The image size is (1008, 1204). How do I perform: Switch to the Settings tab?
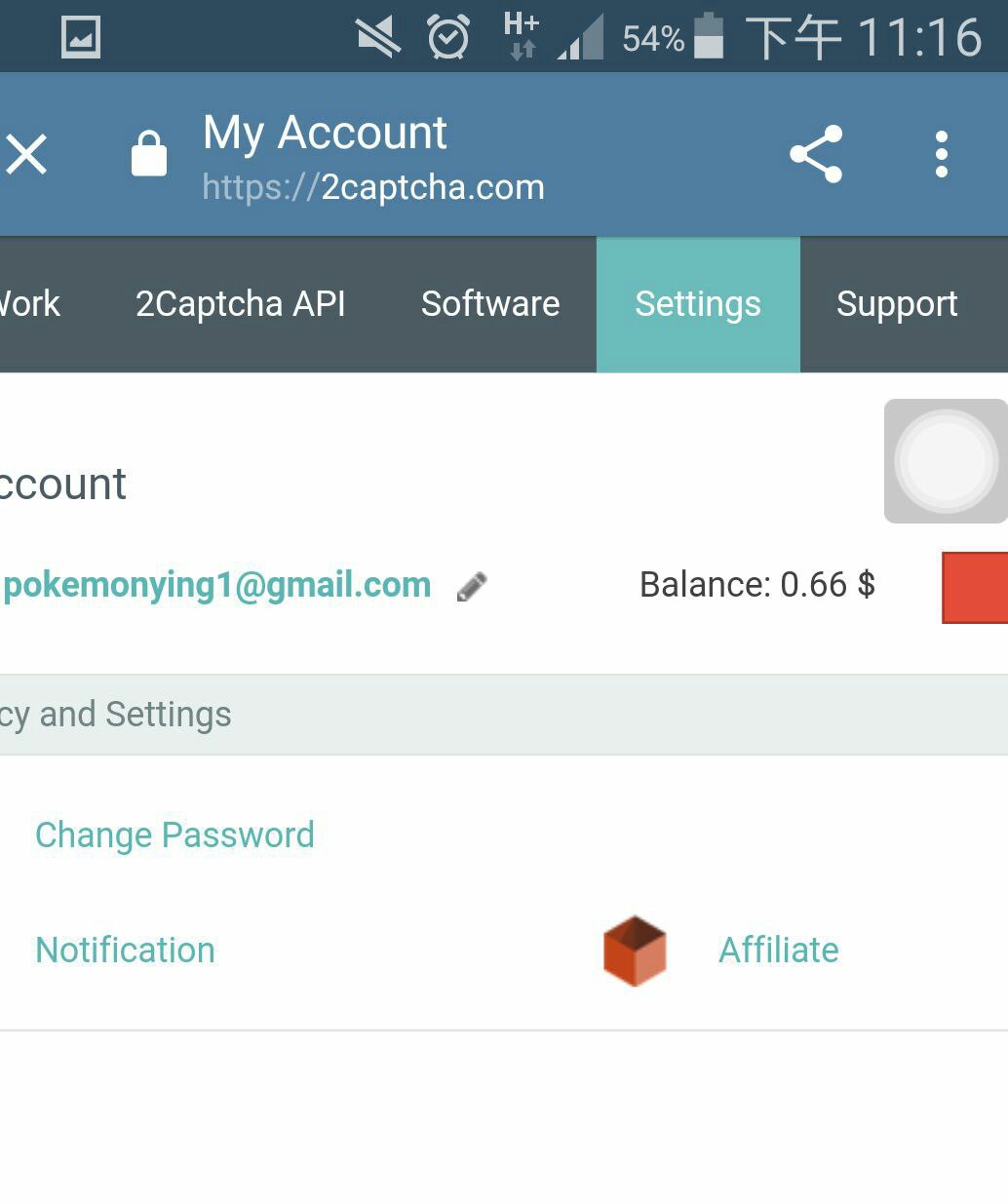[x=698, y=304]
